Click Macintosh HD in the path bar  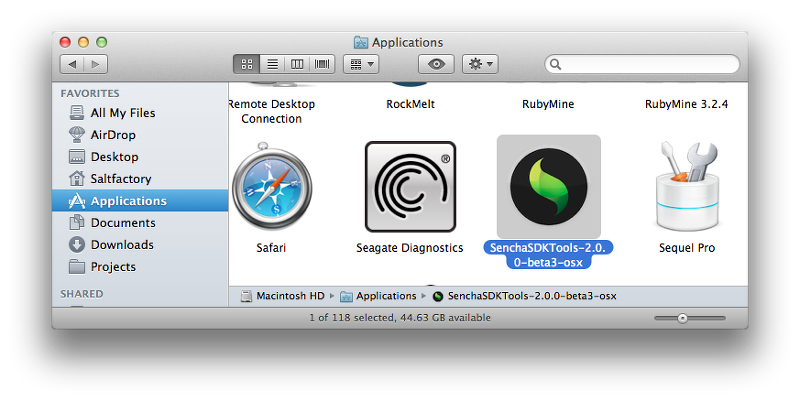coord(283,296)
